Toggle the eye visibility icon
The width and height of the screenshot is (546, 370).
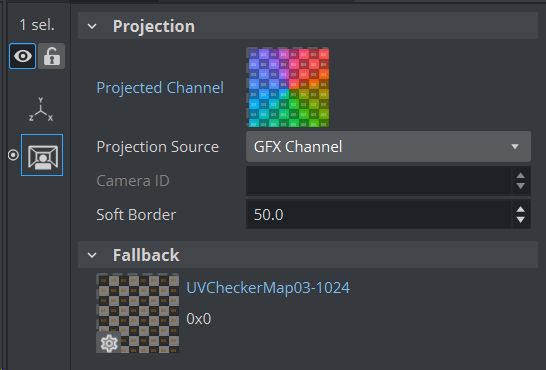[22, 56]
